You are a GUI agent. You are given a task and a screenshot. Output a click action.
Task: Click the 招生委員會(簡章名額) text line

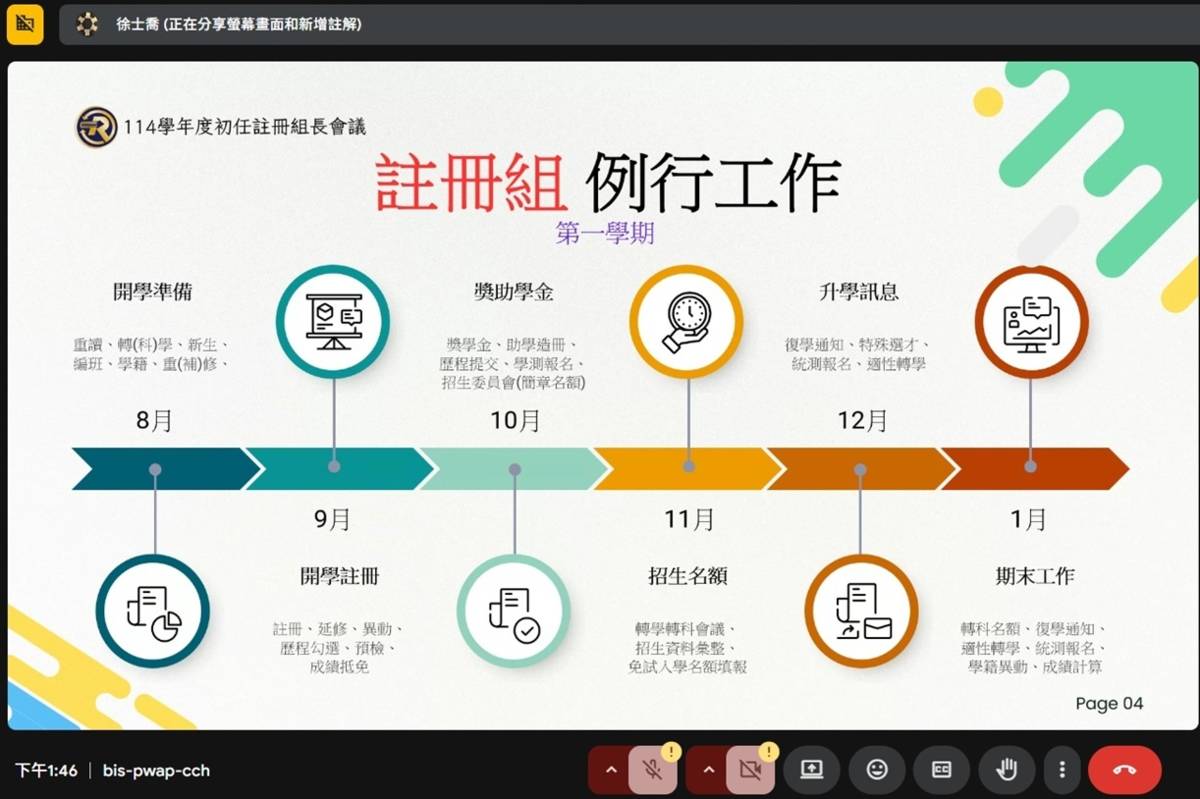click(x=514, y=382)
